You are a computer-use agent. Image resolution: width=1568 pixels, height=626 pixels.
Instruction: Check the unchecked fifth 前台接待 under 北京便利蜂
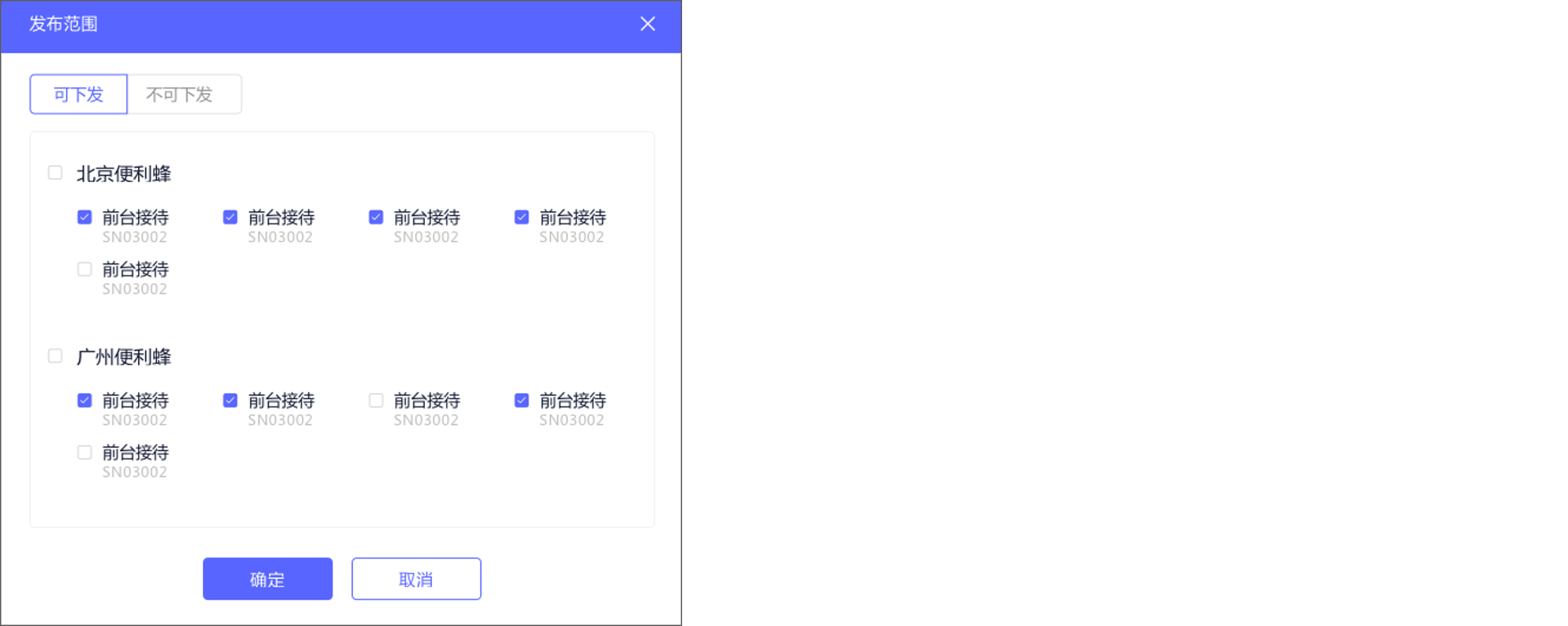coord(85,269)
